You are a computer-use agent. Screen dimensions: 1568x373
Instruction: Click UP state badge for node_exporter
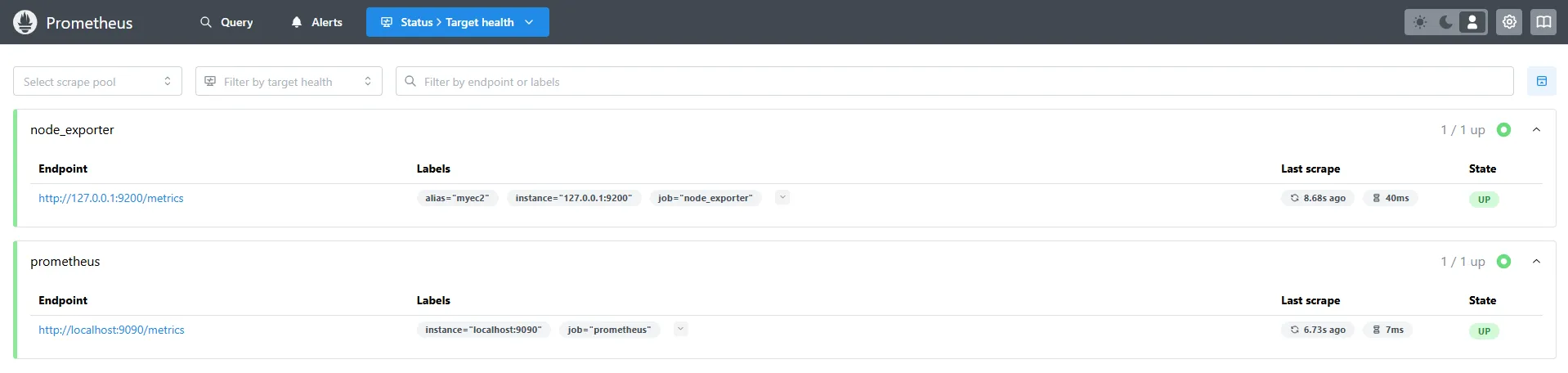click(1484, 200)
